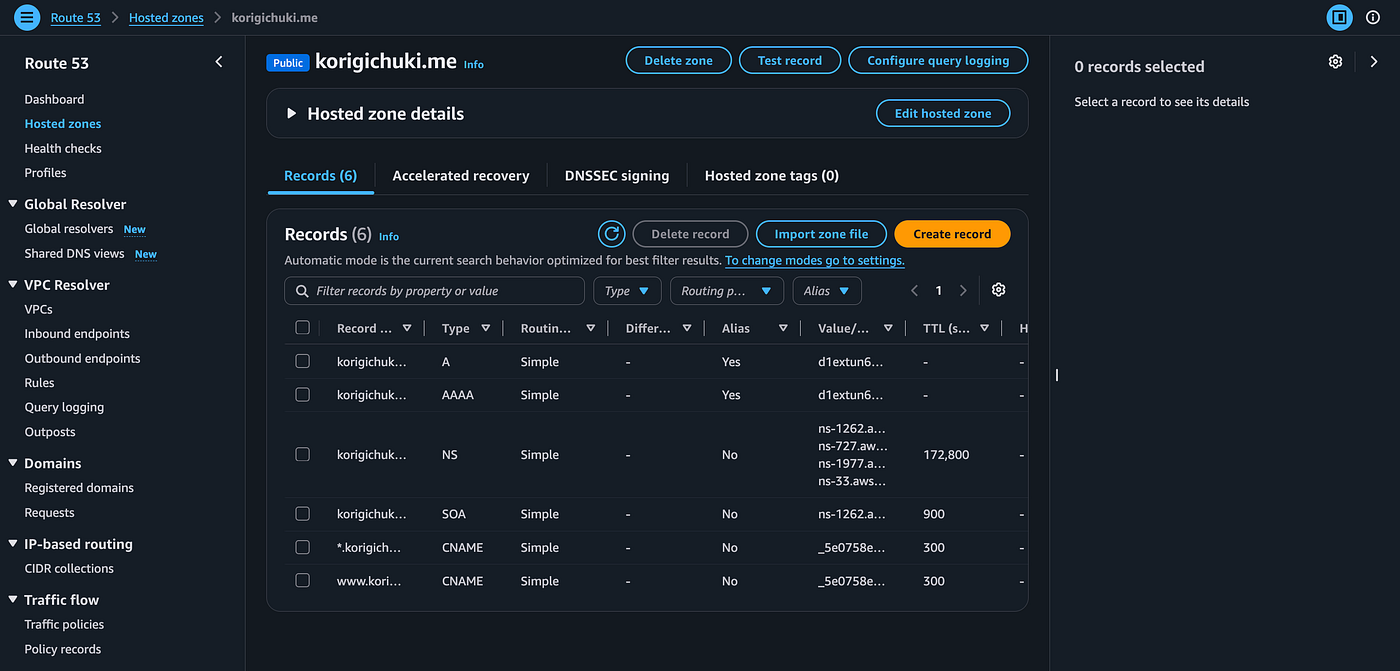Open records table preferences gear
This screenshot has height=671, width=1400.
click(998, 290)
